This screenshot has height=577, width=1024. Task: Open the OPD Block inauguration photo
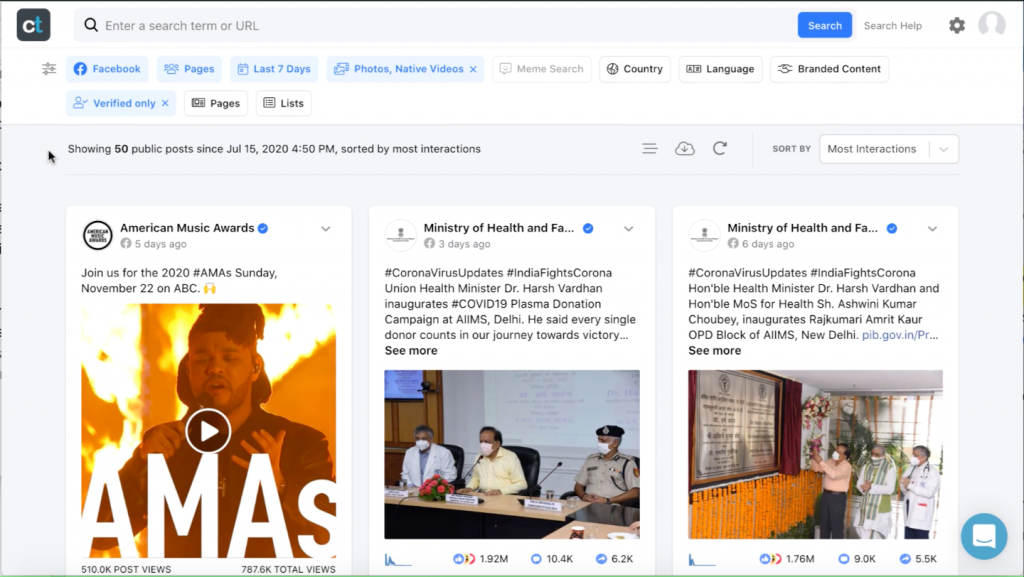(x=816, y=454)
